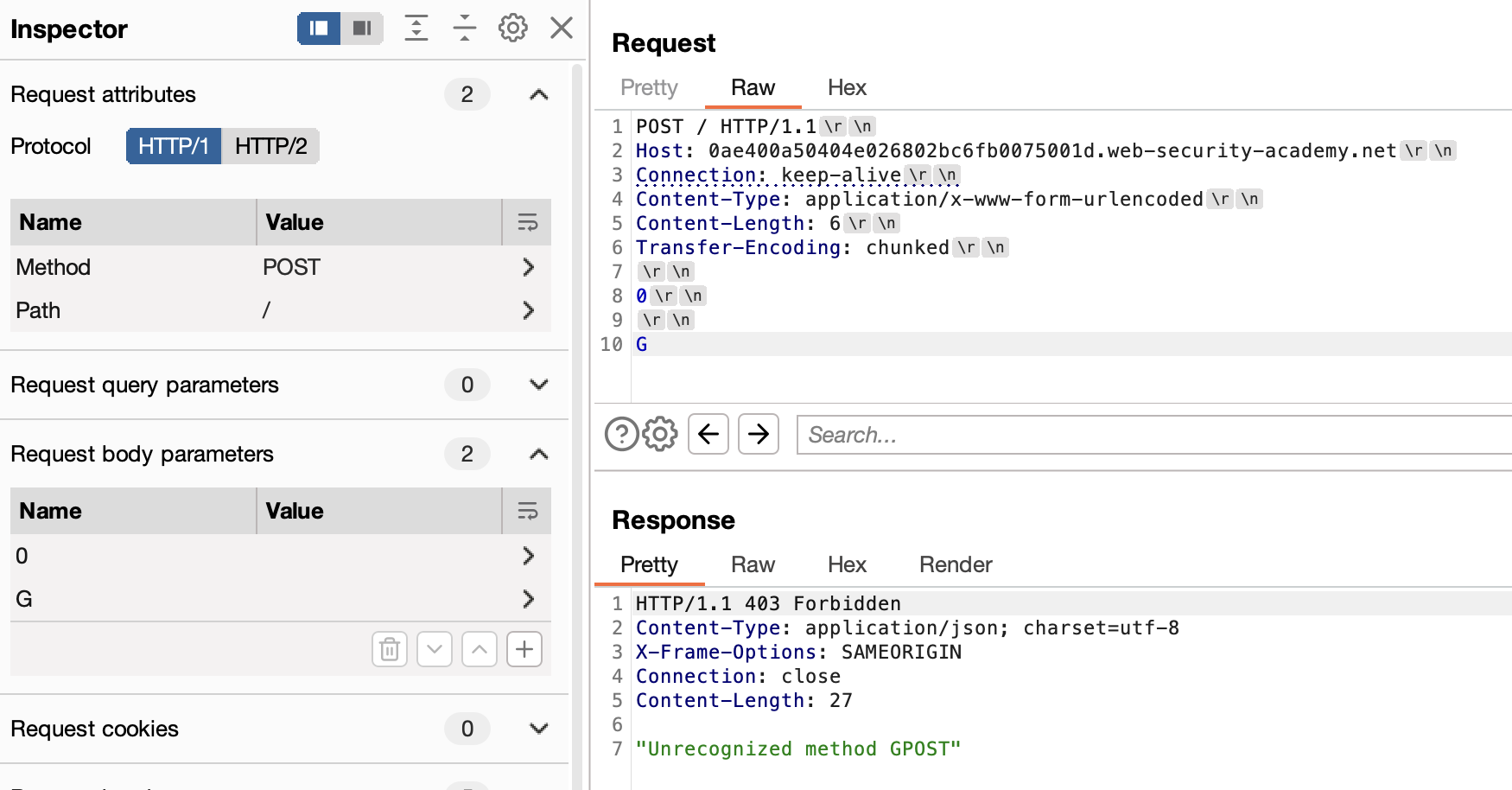Switch Request view to Hex tab
Image resolution: width=1512 pixels, height=790 pixels.
click(x=847, y=87)
